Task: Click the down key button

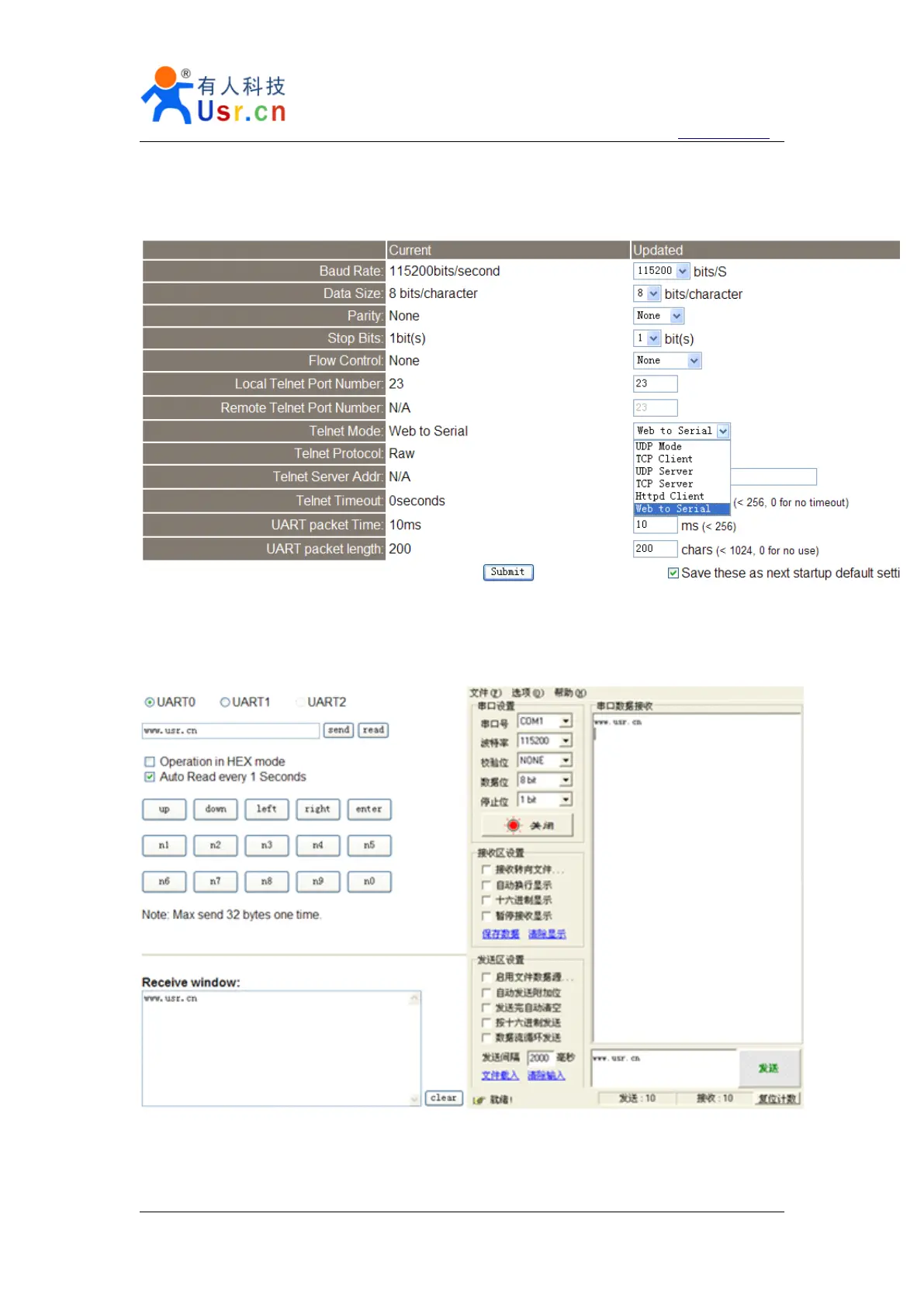Action: [215, 810]
